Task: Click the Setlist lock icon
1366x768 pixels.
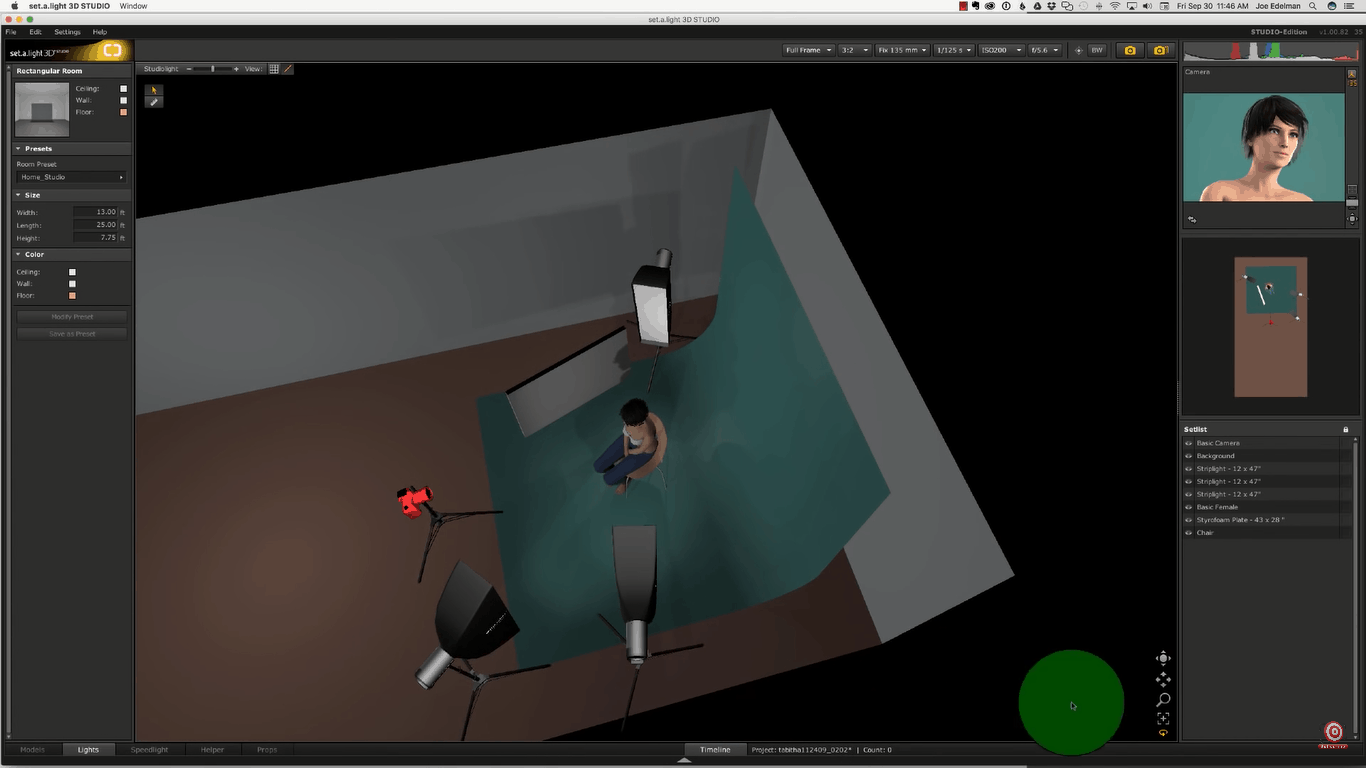Action: click(1345, 430)
